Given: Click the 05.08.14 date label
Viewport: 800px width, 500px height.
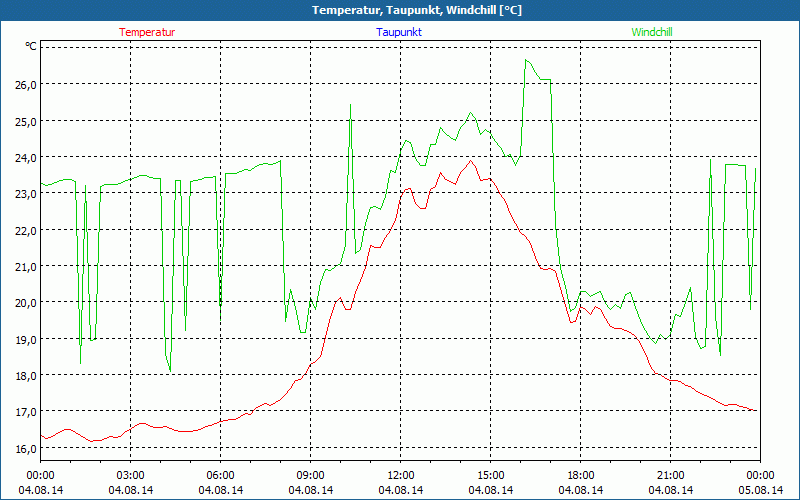Looking at the screenshot, I should click(761, 490).
